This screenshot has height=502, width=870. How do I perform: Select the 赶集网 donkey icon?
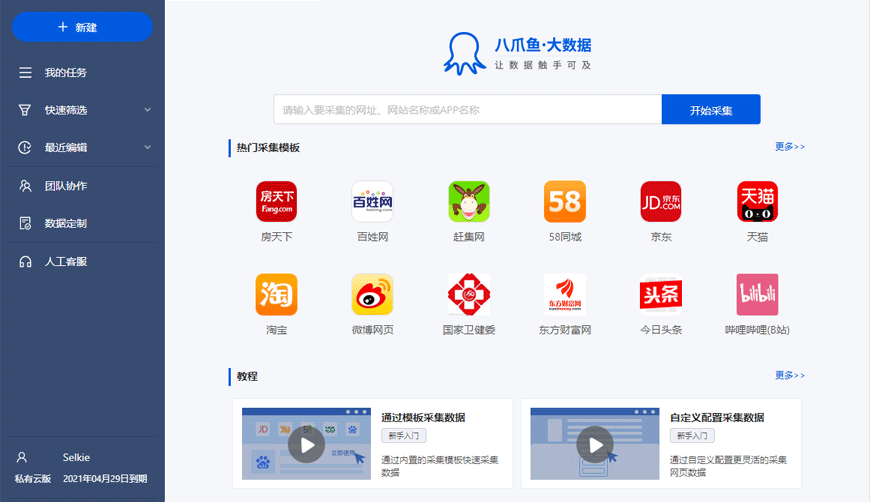(x=469, y=201)
